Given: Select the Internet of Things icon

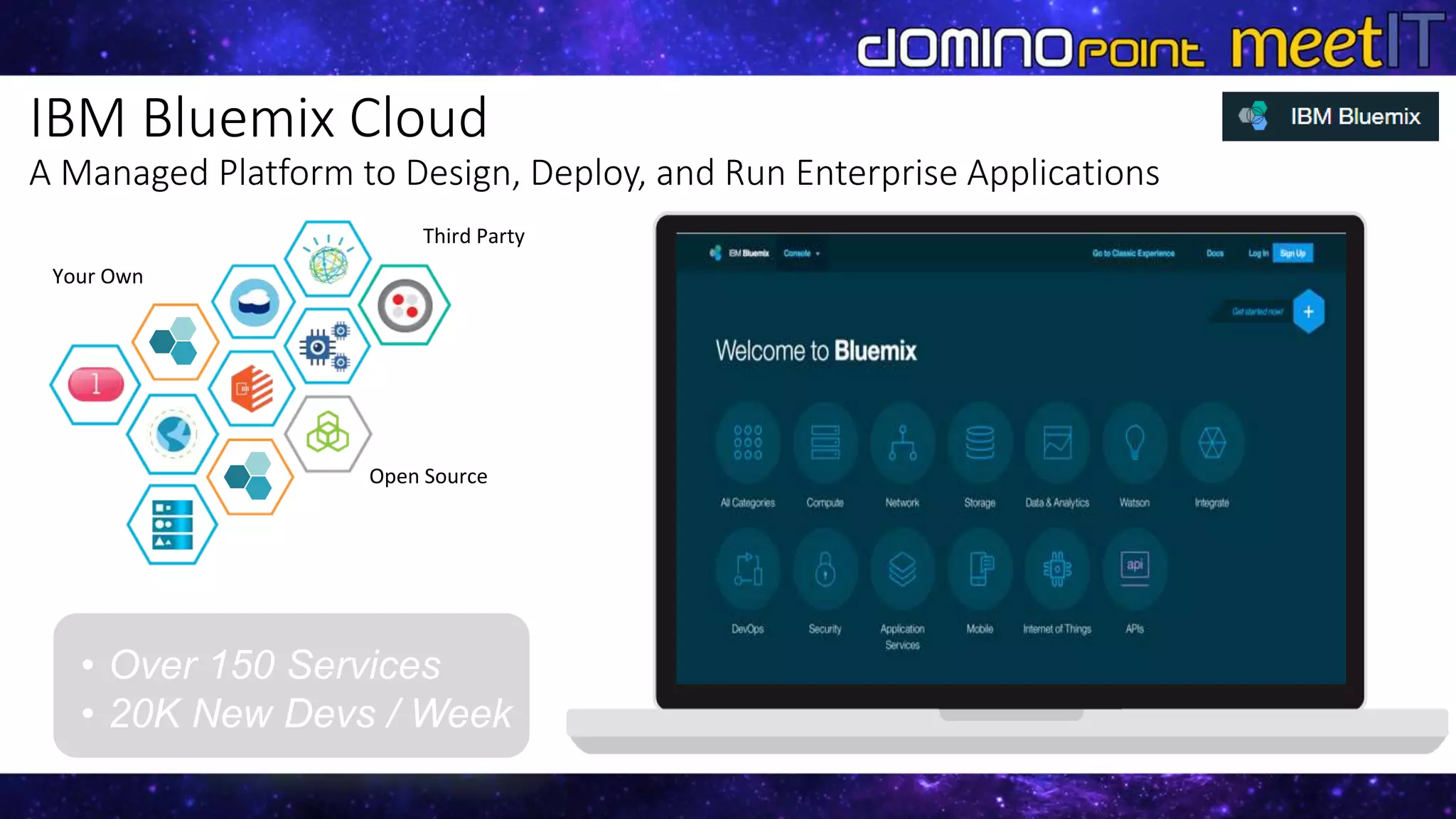Looking at the screenshot, I should (x=1057, y=569).
